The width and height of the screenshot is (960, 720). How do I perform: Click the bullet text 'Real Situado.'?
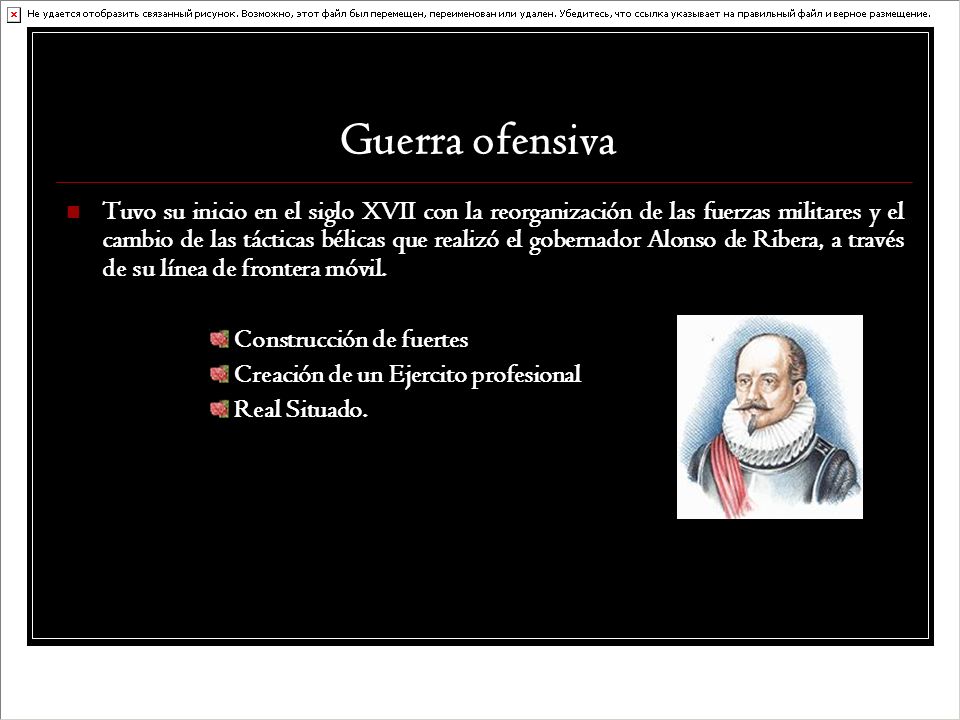301,409
